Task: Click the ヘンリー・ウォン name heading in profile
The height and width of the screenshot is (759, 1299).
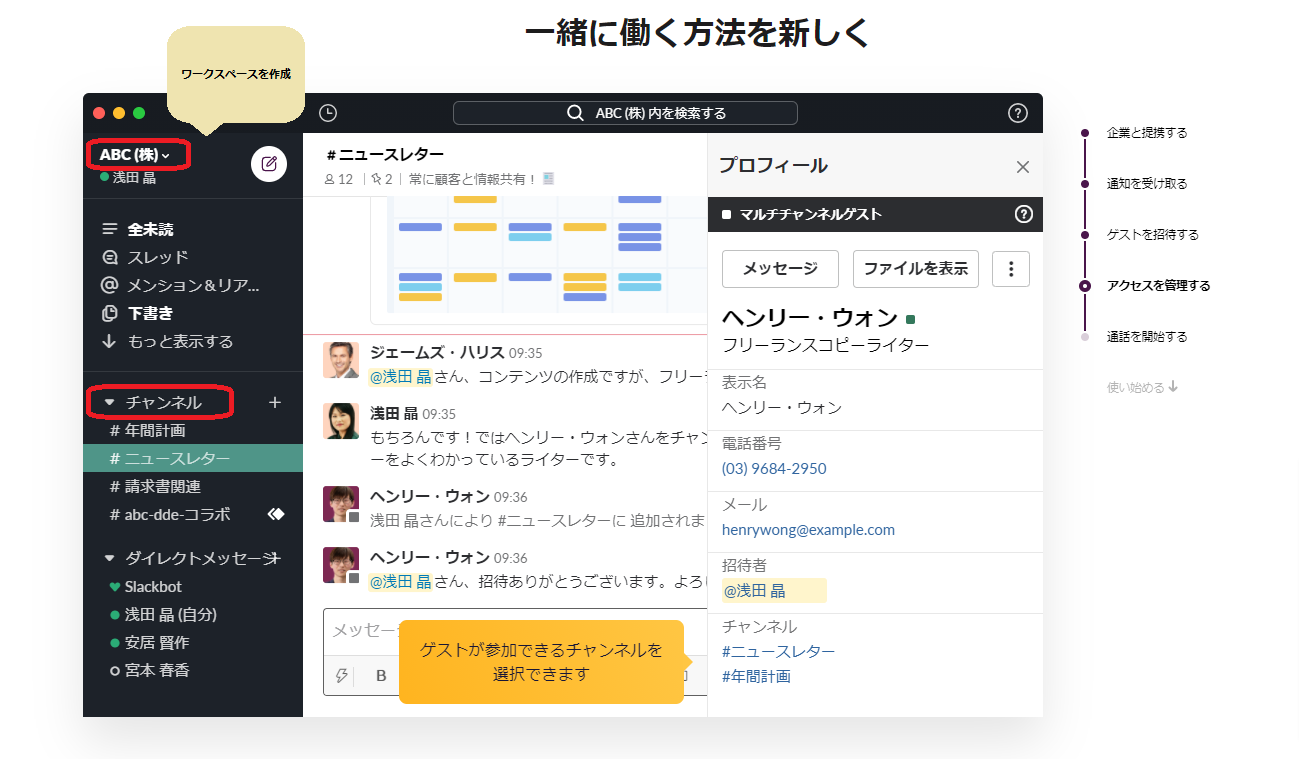Action: (810, 318)
